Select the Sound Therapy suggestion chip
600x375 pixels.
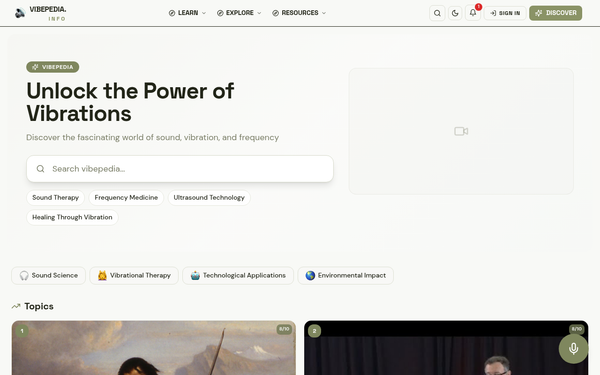pos(55,197)
